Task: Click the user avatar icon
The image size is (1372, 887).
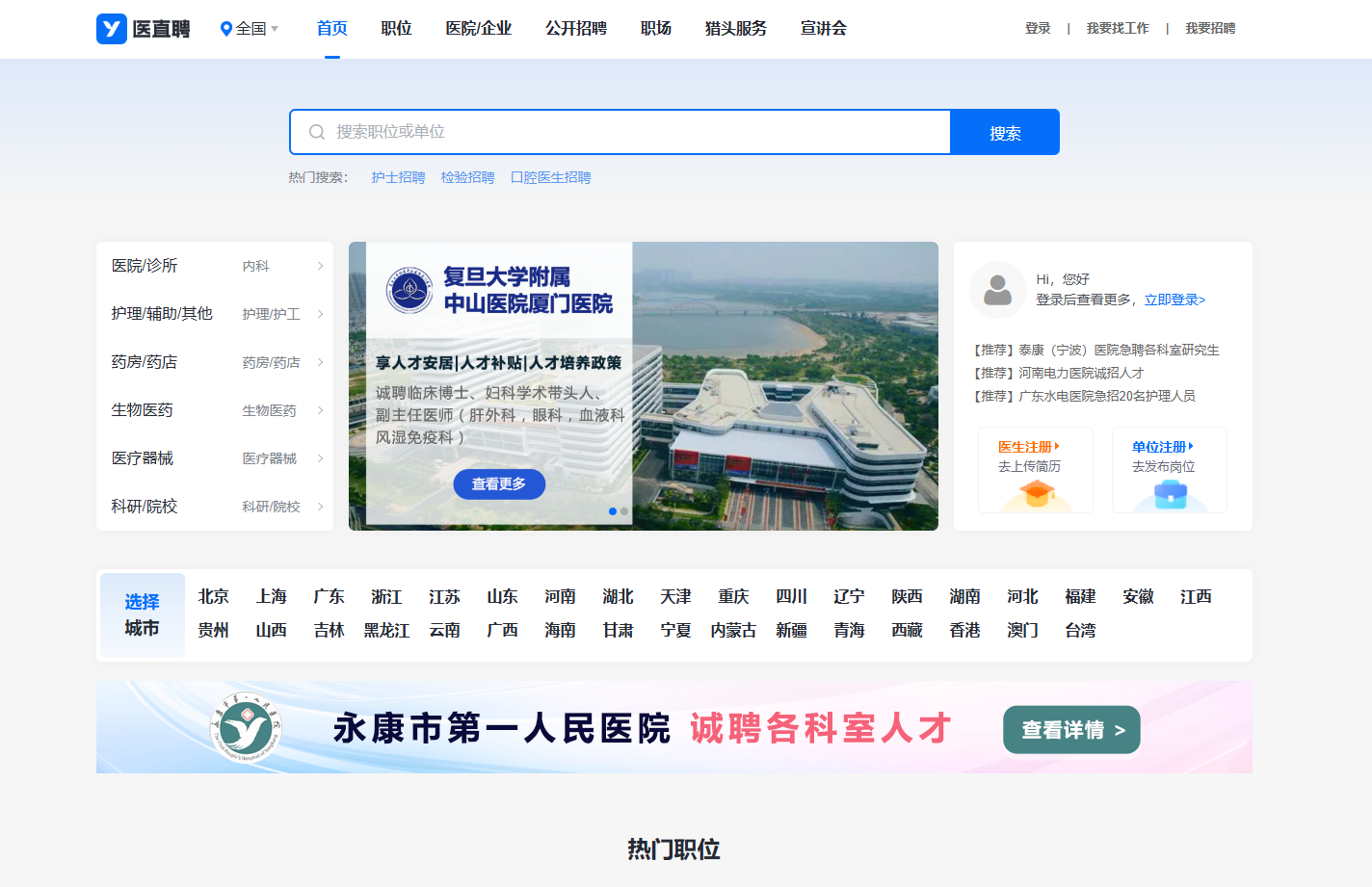Action: (997, 290)
